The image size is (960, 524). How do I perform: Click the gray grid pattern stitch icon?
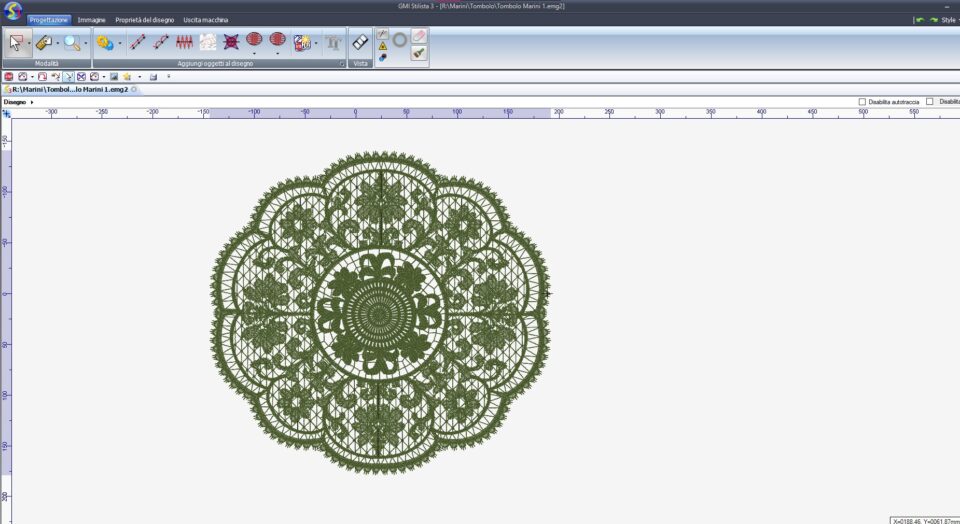point(208,43)
